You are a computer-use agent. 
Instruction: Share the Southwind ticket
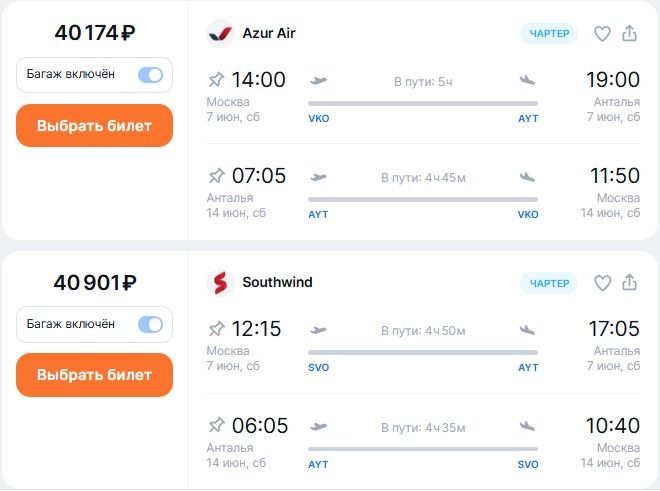(629, 283)
